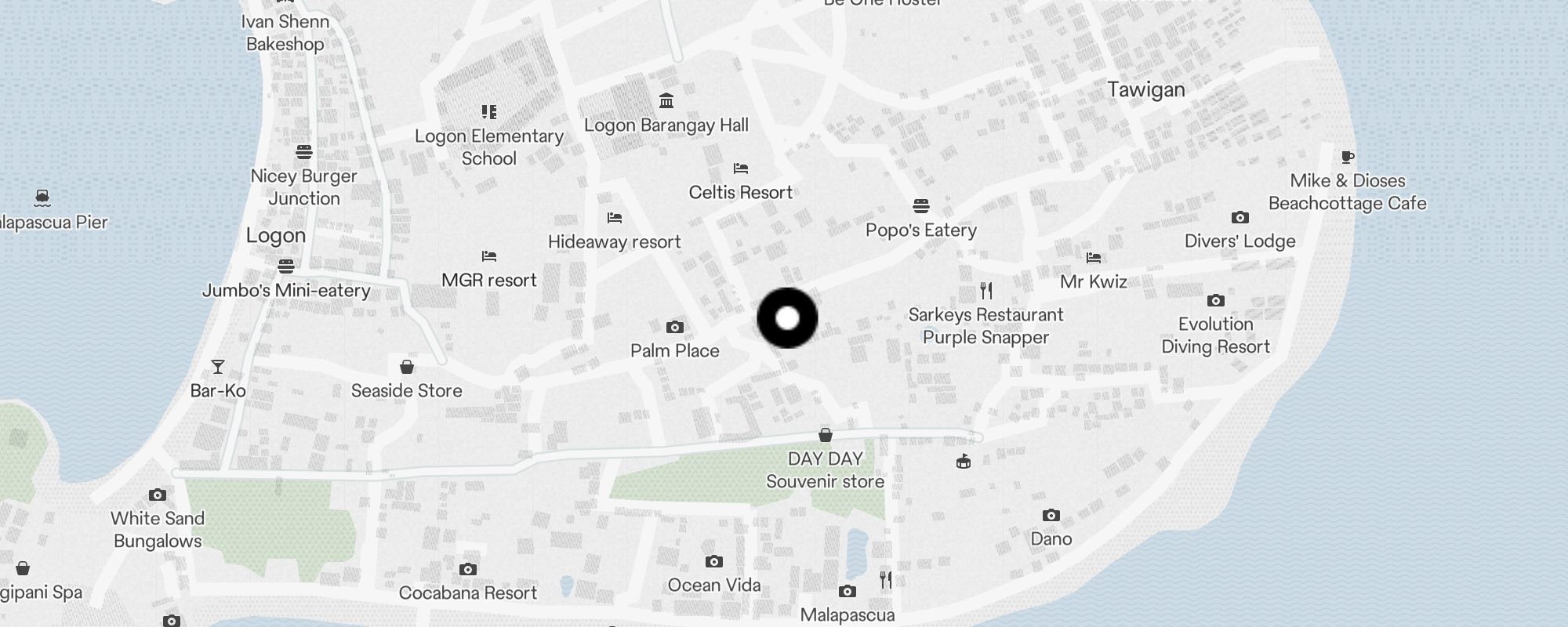Click the Logon district label
The width and height of the screenshot is (1568, 627).
(x=276, y=236)
